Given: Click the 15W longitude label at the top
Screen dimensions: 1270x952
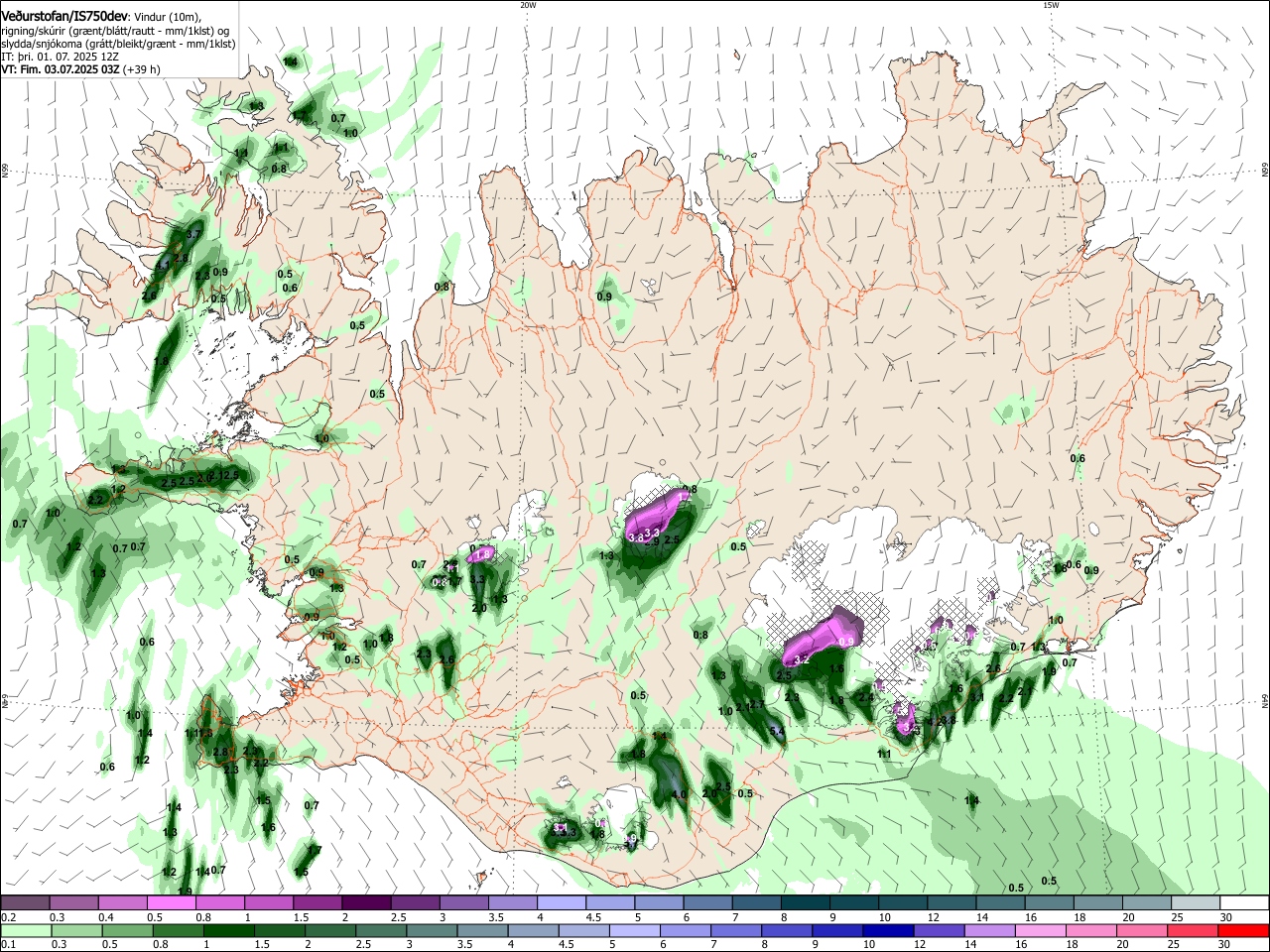Looking at the screenshot, I should coord(1051,5).
